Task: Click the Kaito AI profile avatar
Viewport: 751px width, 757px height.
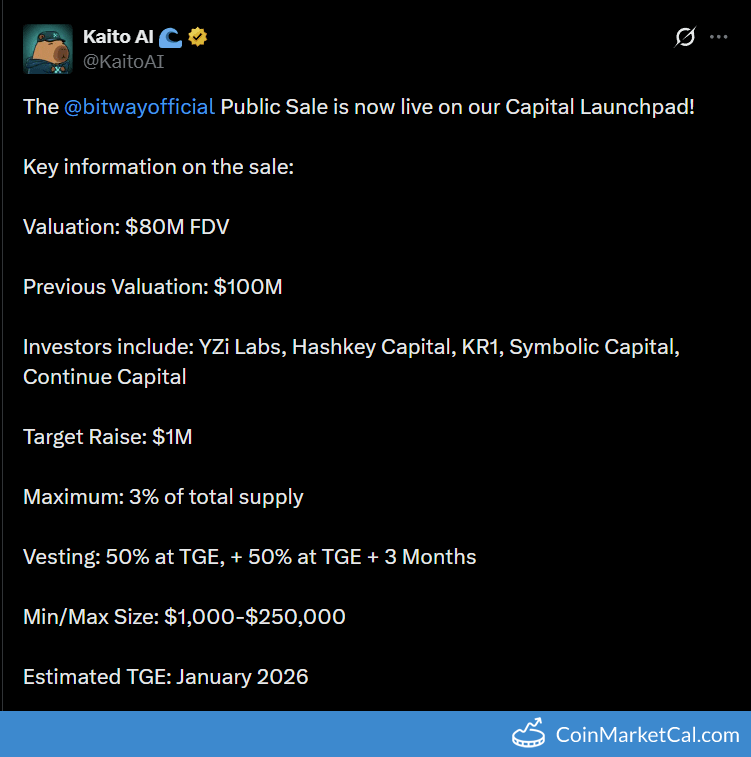Action: 48,49
